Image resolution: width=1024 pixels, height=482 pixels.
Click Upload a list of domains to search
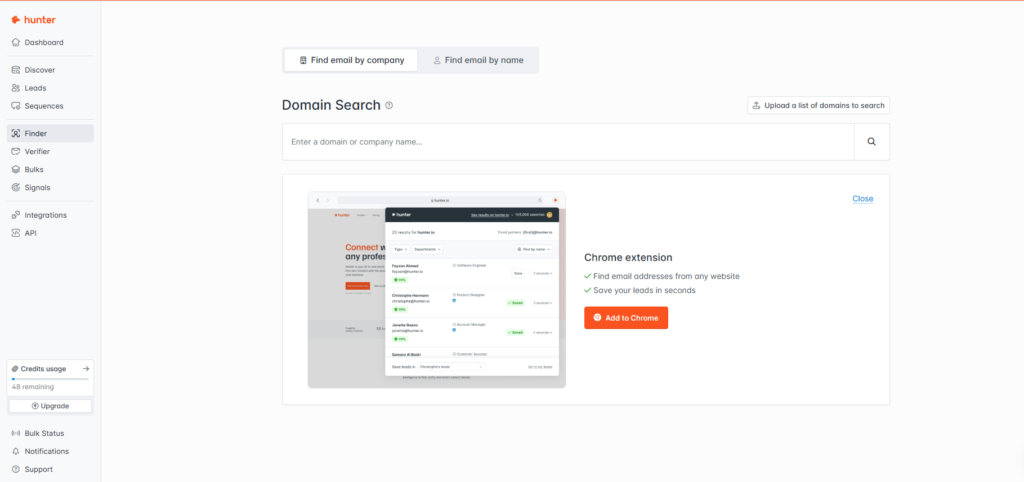[818, 105]
